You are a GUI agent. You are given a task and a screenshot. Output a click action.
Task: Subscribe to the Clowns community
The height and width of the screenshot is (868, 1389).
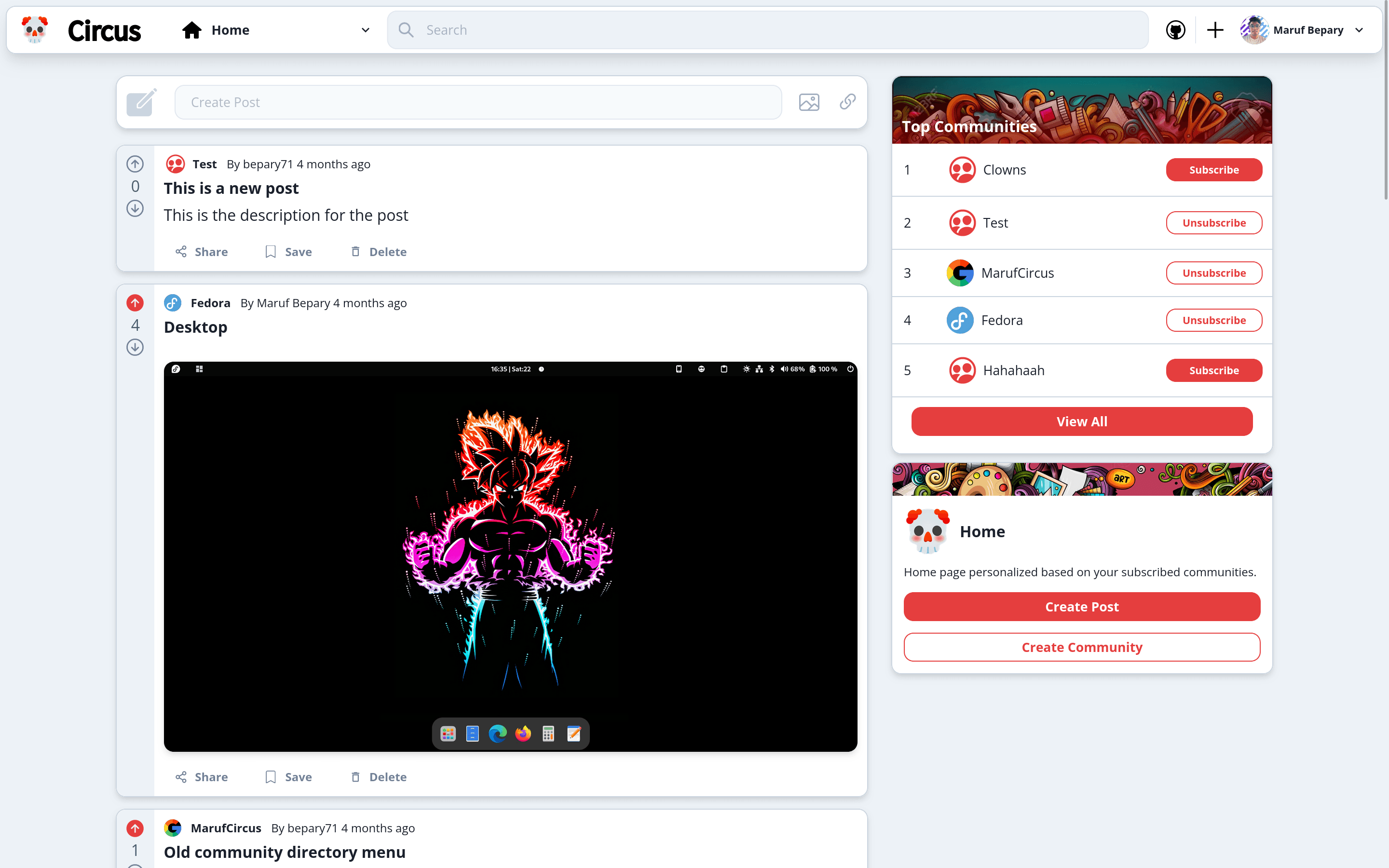pyautogui.click(x=1214, y=170)
